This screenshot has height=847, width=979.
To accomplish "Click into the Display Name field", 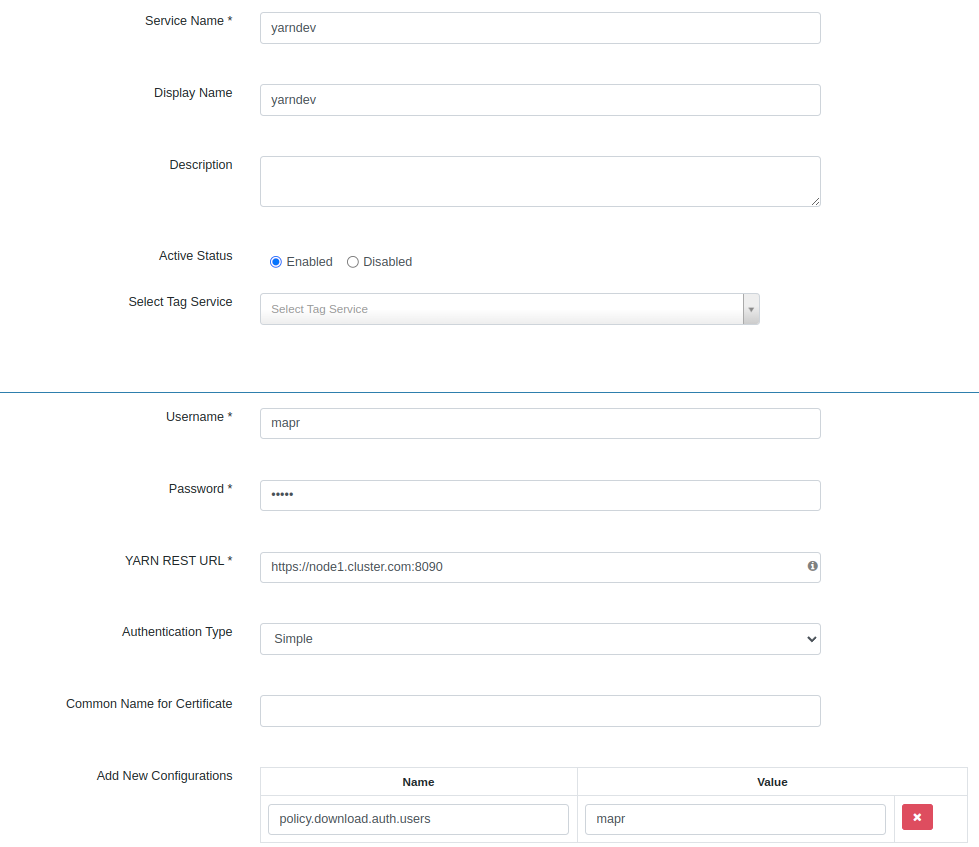I will coord(540,100).
